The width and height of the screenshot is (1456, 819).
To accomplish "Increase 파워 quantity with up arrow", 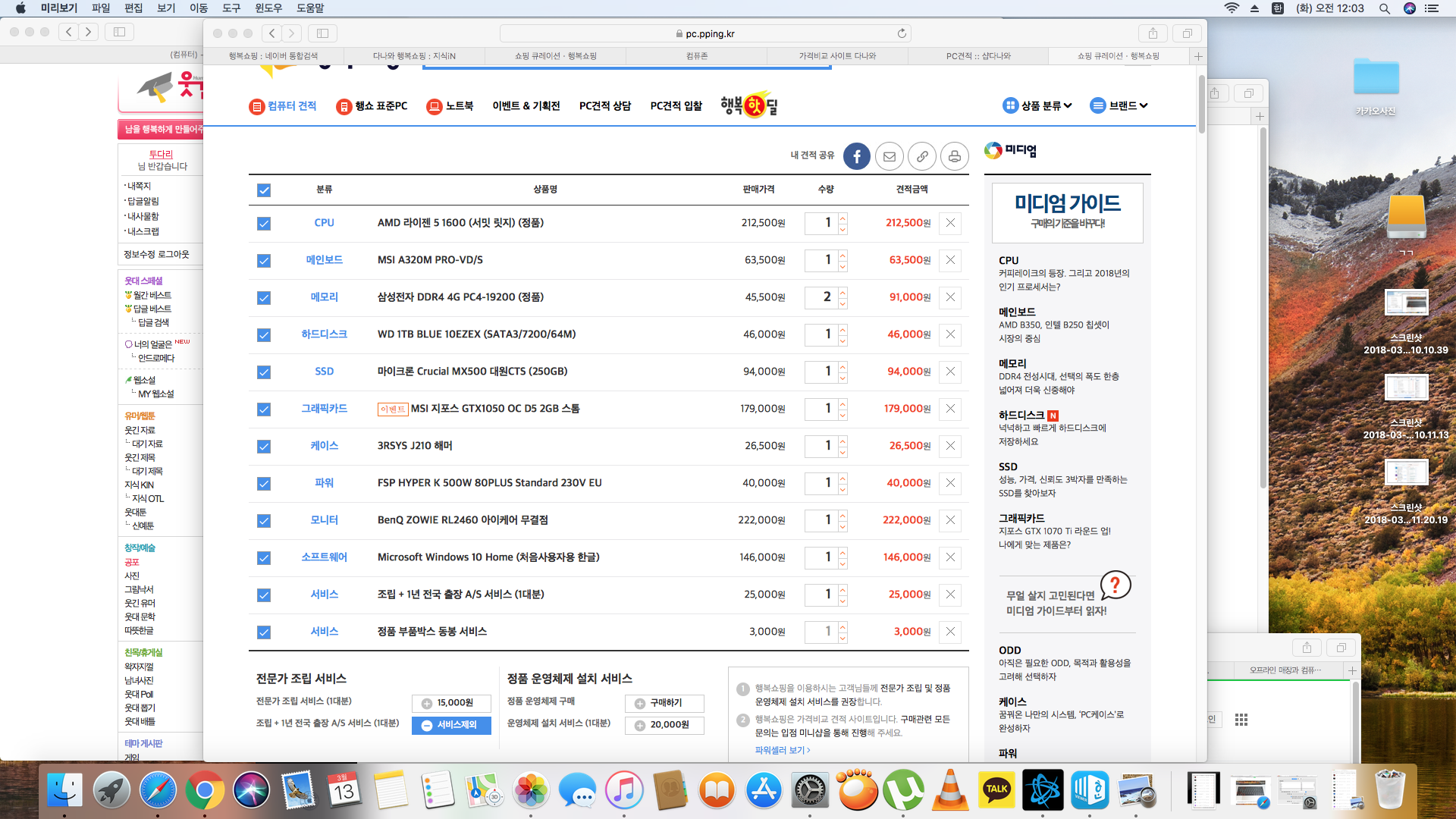I will (843, 478).
